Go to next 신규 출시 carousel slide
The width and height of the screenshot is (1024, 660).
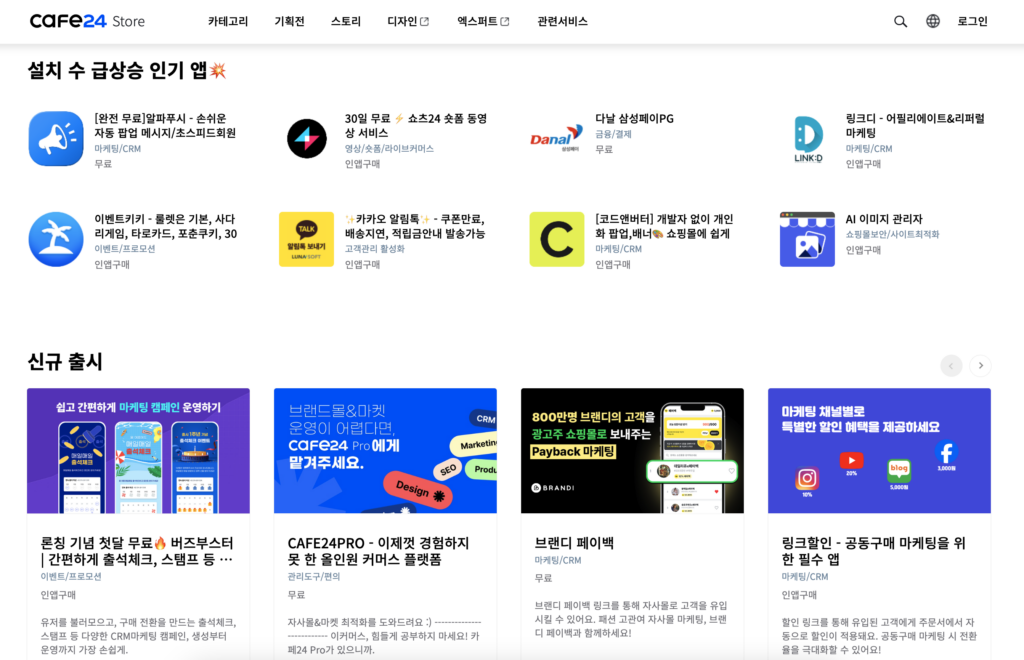tap(980, 366)
